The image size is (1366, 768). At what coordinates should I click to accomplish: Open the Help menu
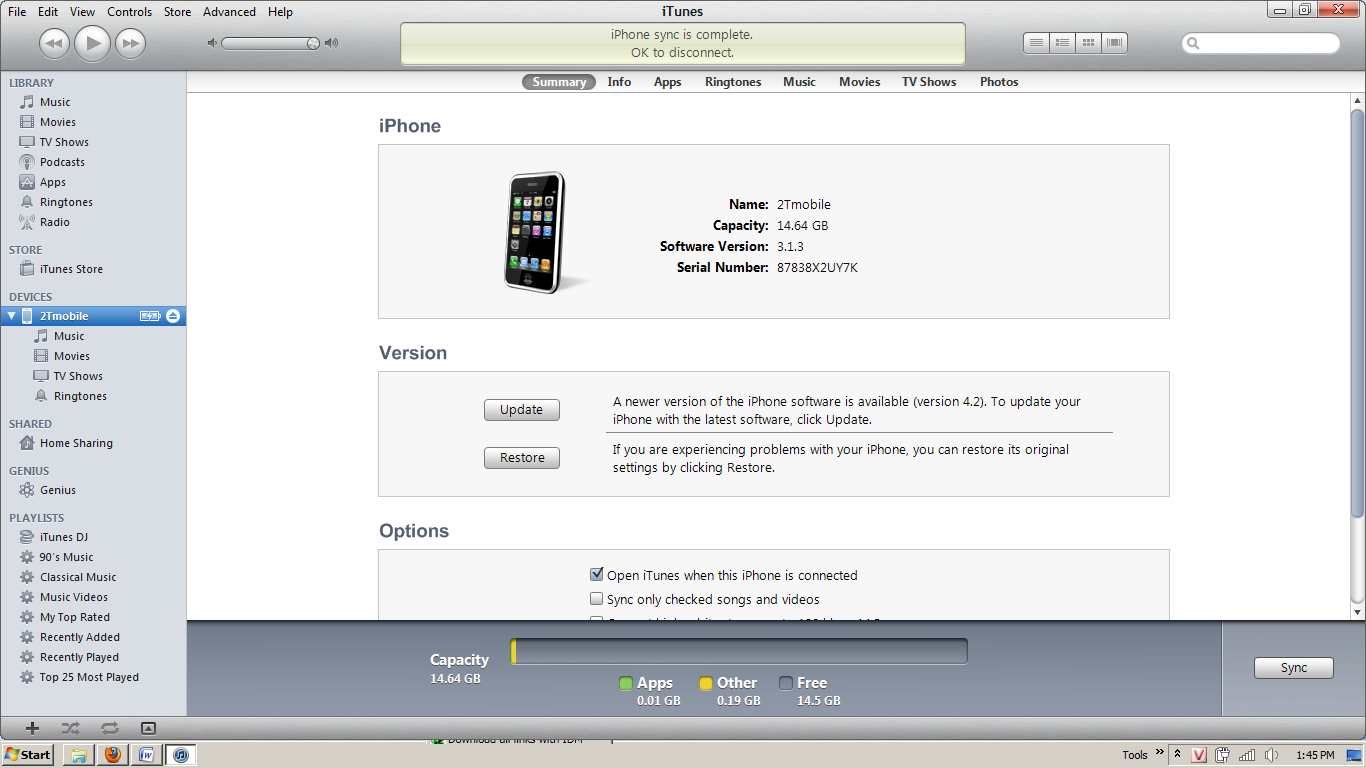pyautogui.click(x=280, y=12)
